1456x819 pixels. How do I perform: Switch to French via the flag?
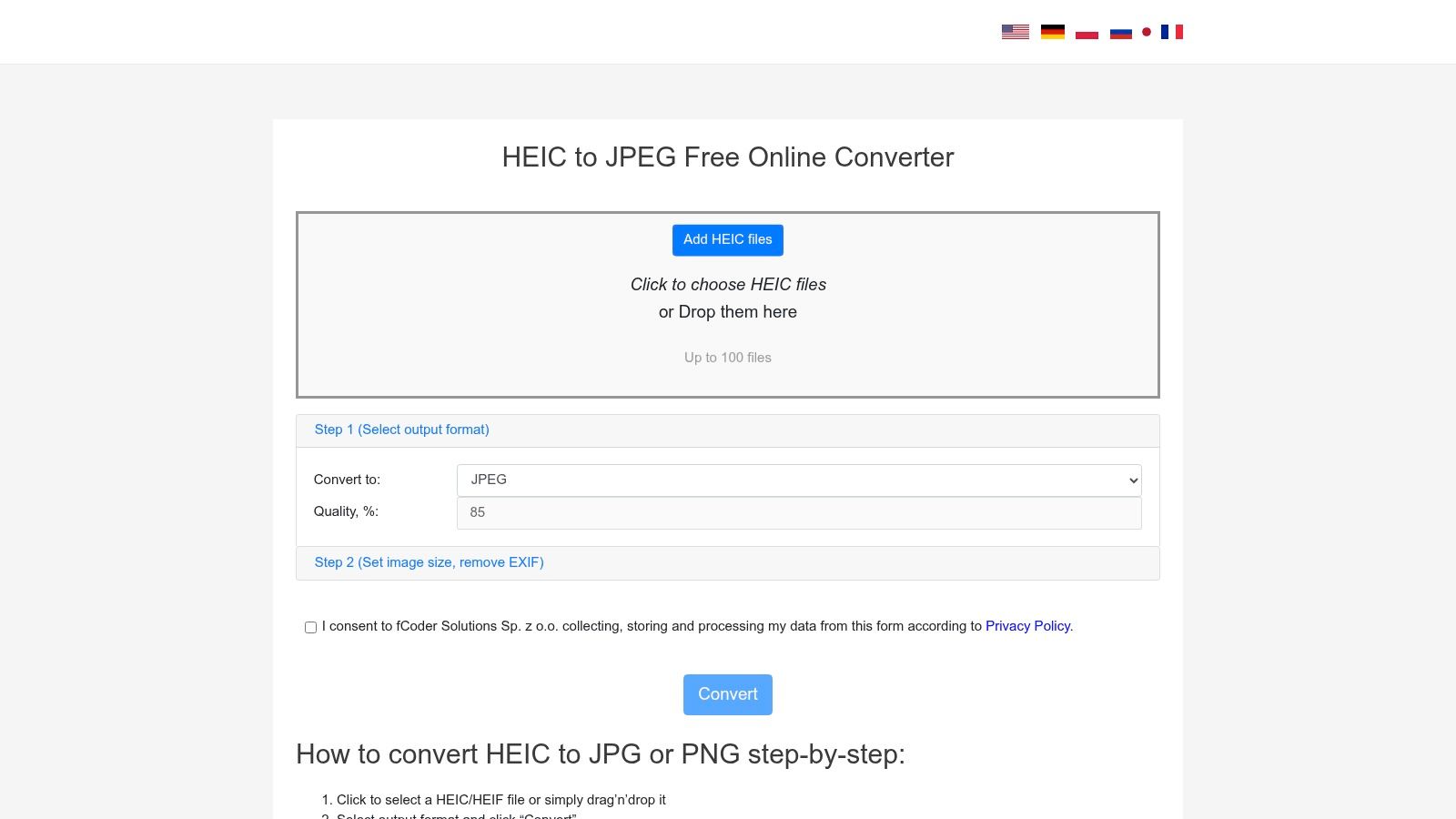click(1172, 32)
